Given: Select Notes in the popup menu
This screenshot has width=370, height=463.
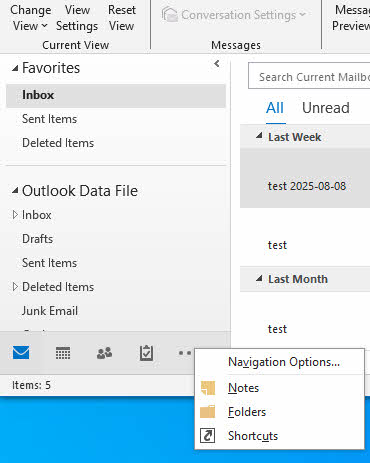Looking at the screenshot, I should [279, 388].
